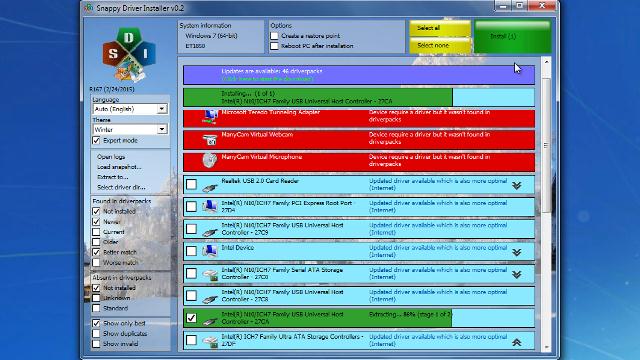640x360 pixels.
Task: Click the green Install (1) button
Action: 513,37
